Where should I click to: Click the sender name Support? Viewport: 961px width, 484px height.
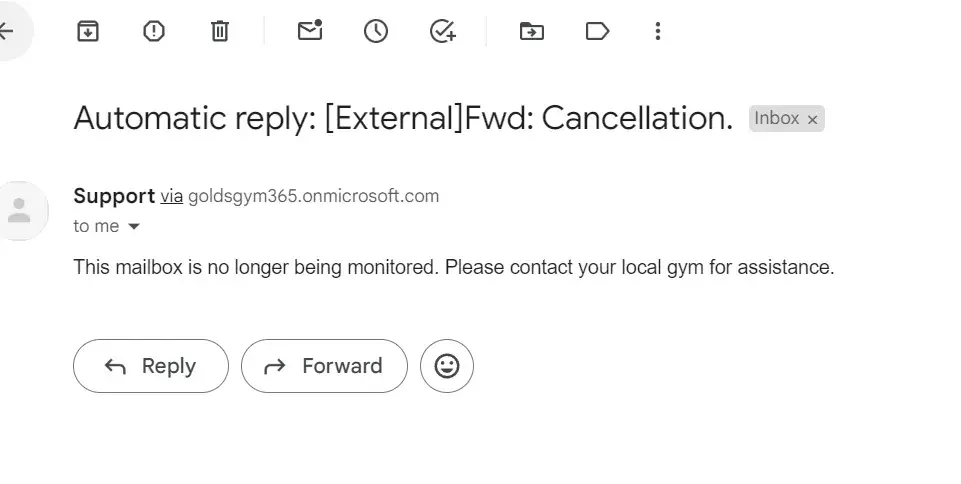(x=114, y=196)
